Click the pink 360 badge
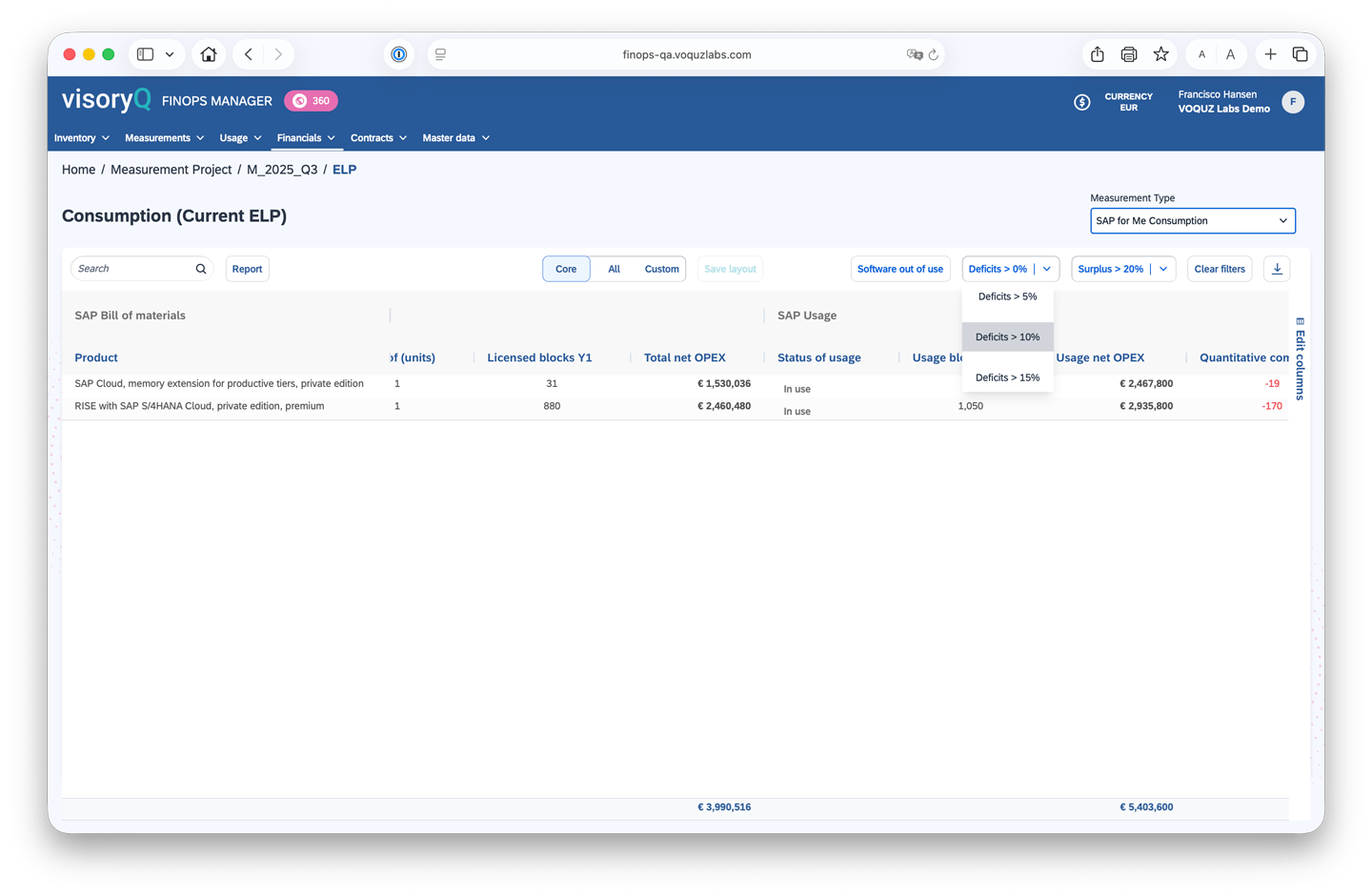Screen dimensions: 1372x896 (x=311, y=100)
